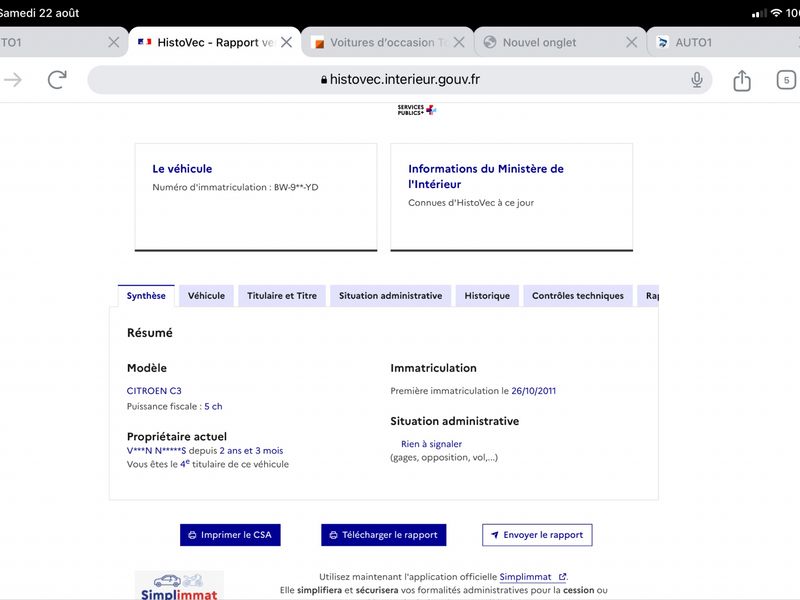
Task: Tap the histovec.interieur.gouv.fr address field
Action: pyautogui.click(x=400, y=80)
